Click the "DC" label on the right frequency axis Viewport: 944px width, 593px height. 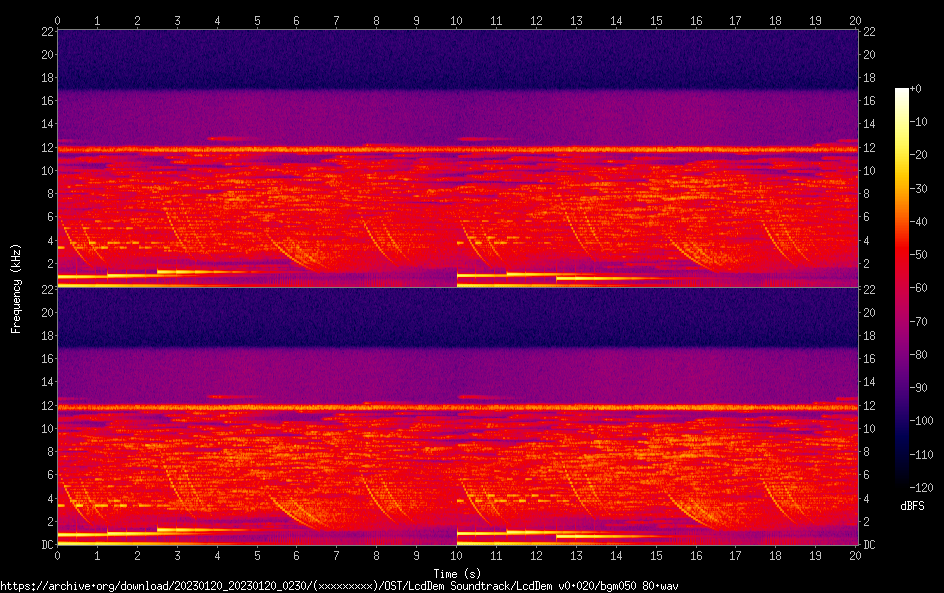click(870, 544)
